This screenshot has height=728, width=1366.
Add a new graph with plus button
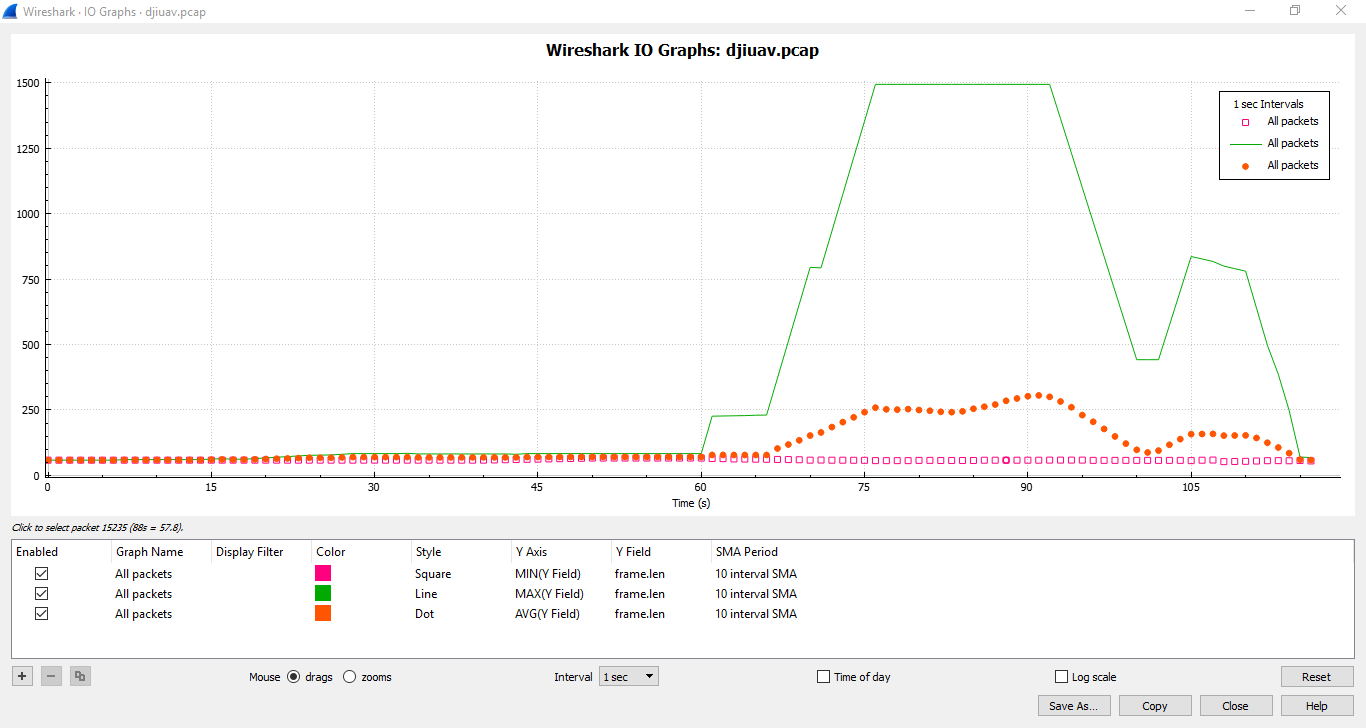pyautogui.click(x=22, y=677)
